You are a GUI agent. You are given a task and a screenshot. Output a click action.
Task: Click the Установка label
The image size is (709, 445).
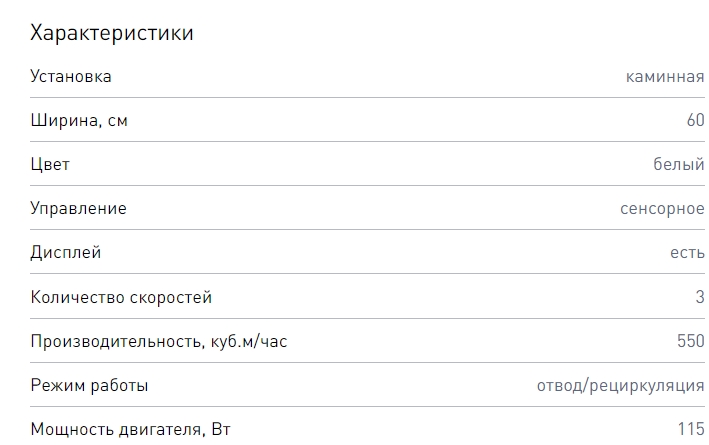pyautogui.click(x=71, y=77)
